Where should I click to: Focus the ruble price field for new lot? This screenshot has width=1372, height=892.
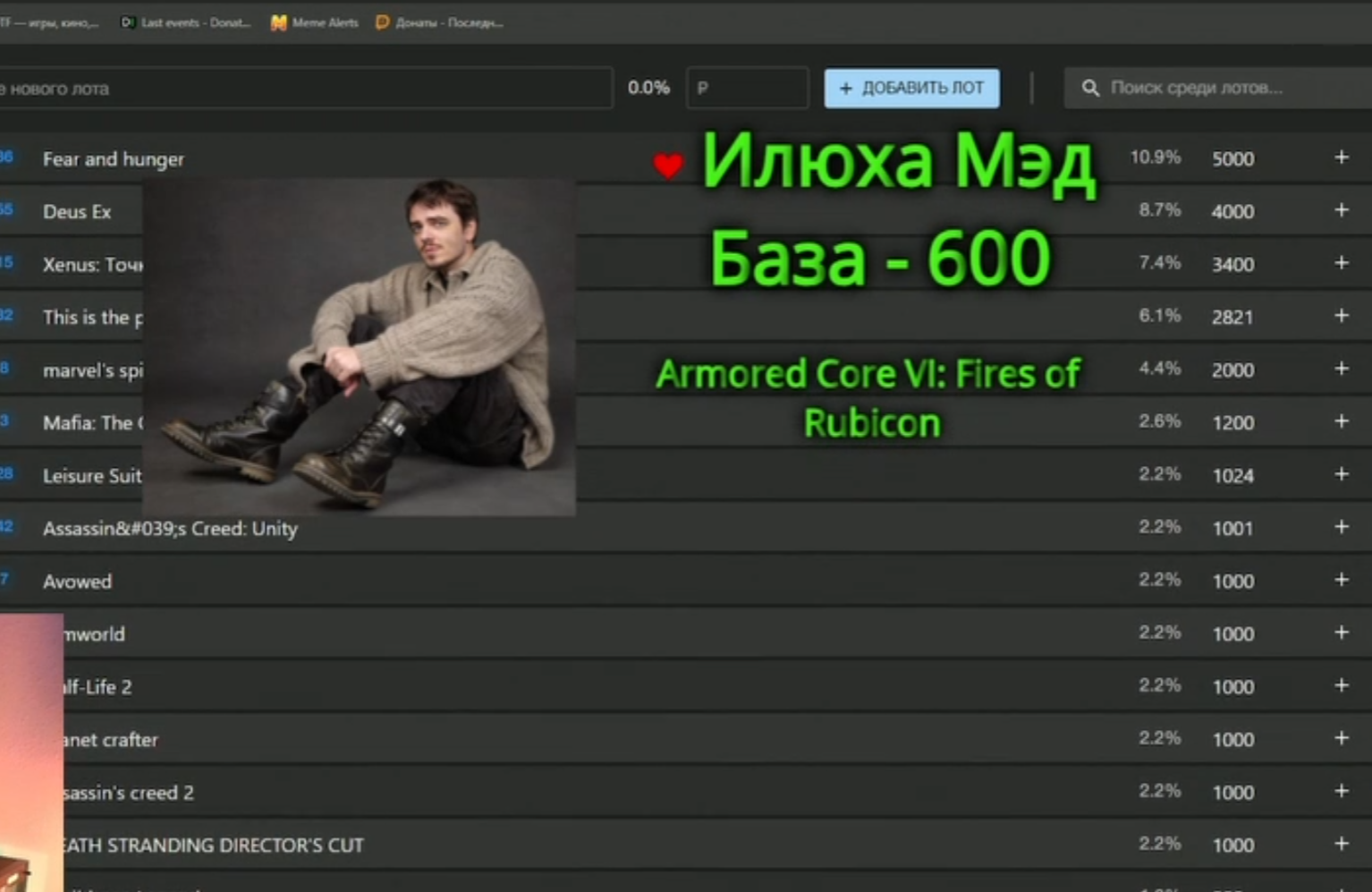coord(748,88)
